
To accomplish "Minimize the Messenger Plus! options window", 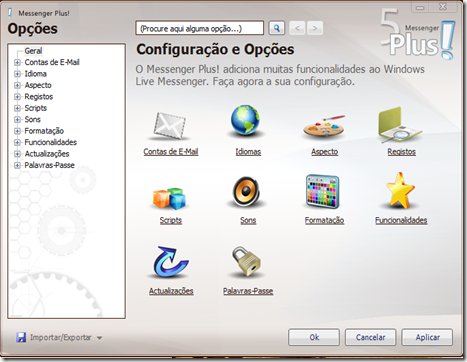I will [420, 7].
